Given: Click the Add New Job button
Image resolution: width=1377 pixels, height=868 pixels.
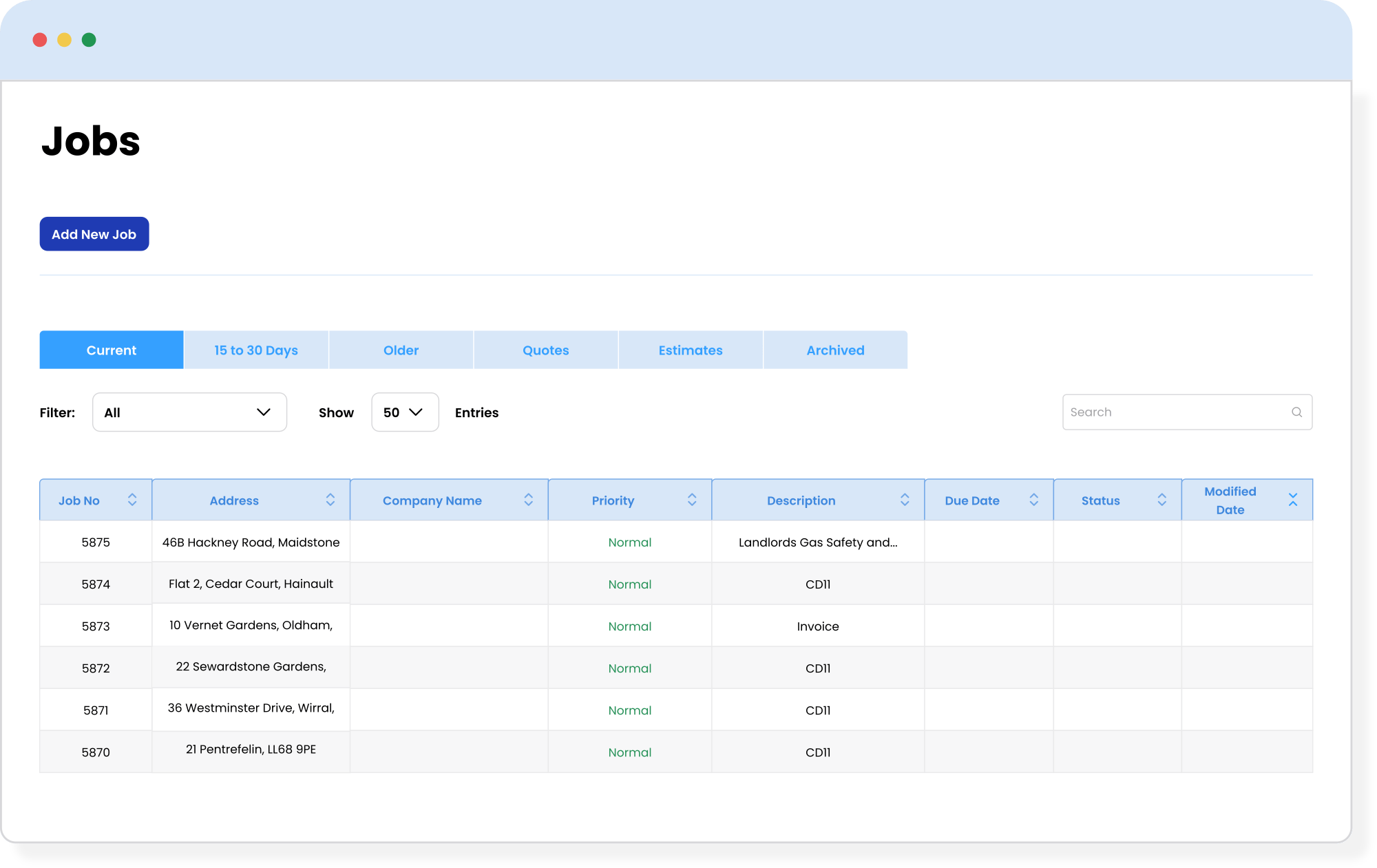Looking at the screenshot, I should (94, 234).
